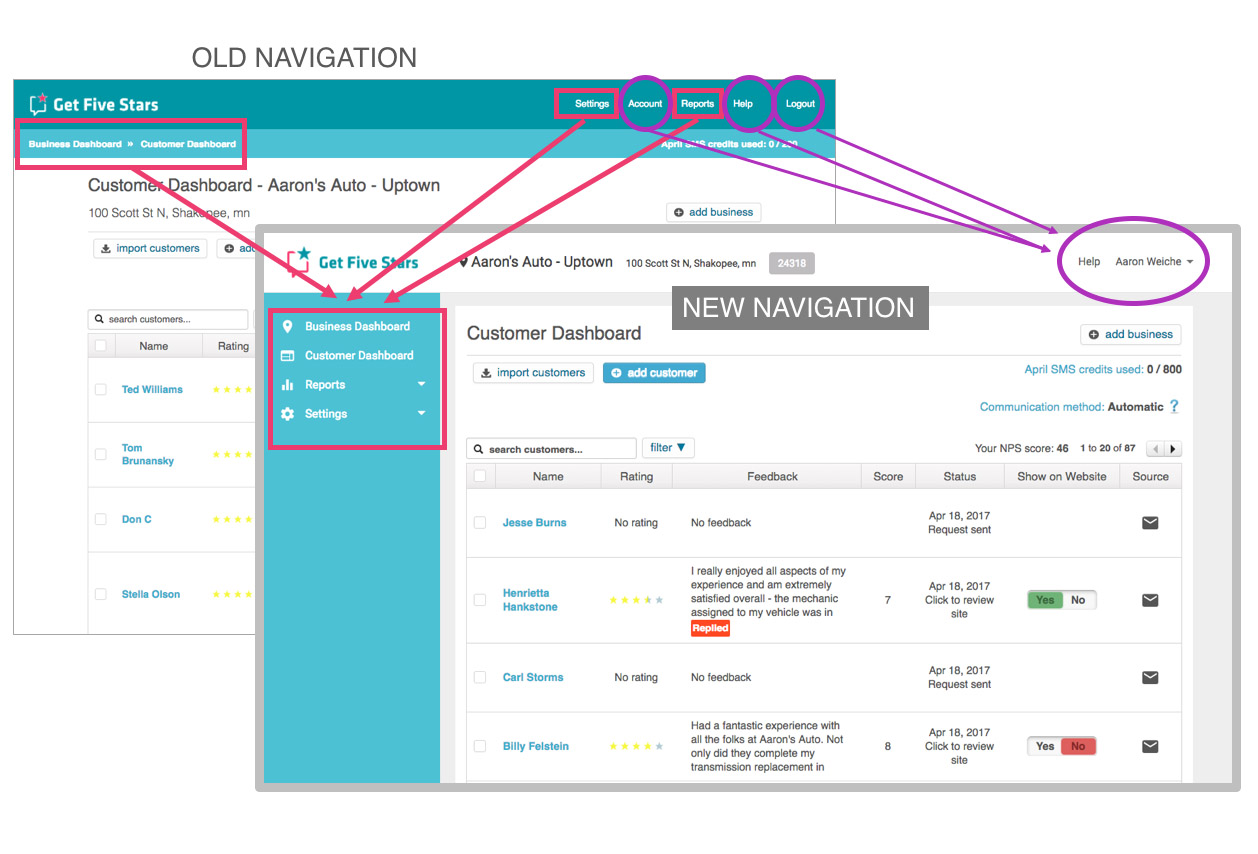
Task: Open Carl Storms customer record
Action: click(533, 677)
